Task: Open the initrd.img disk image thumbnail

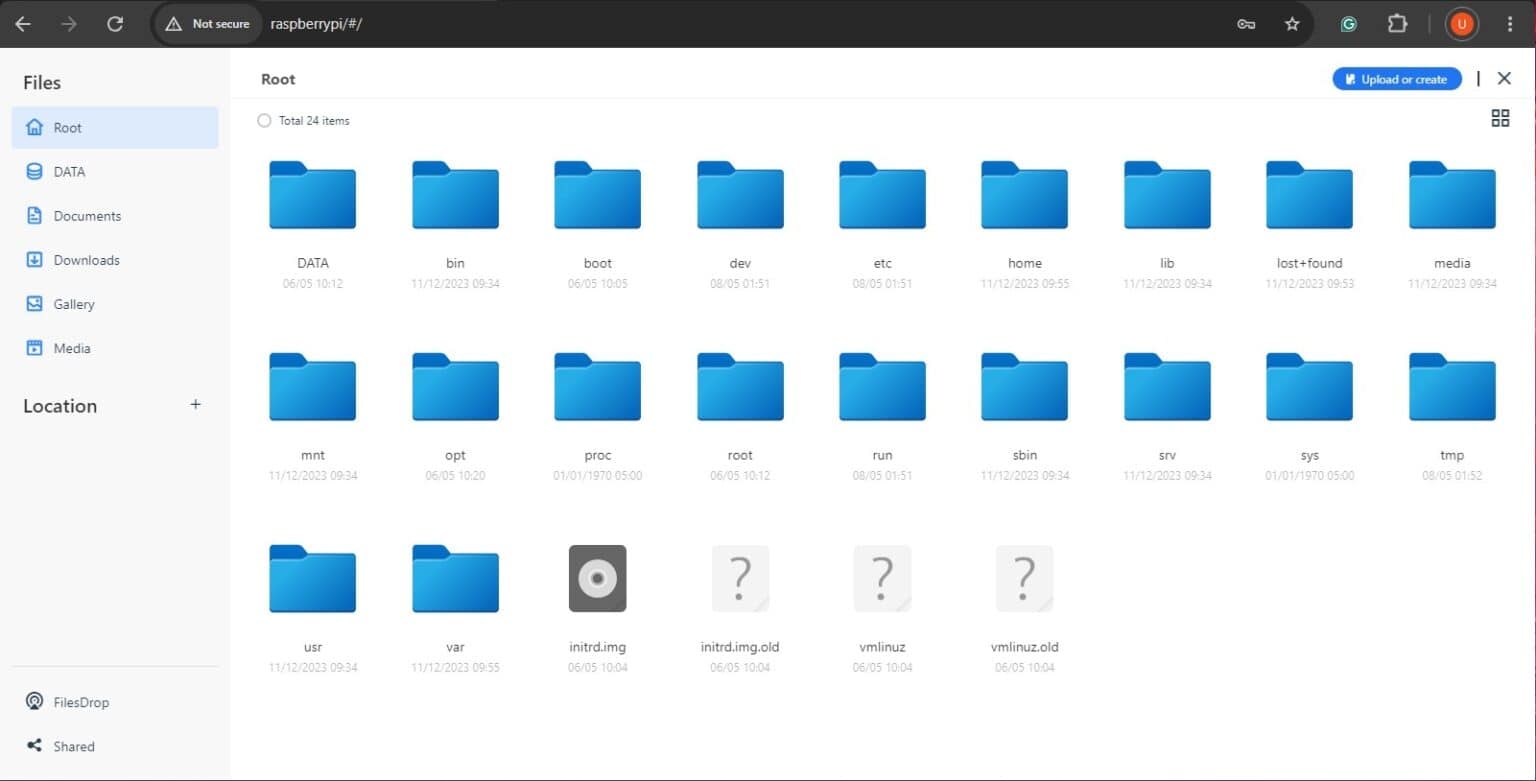Action: point(597,578)
